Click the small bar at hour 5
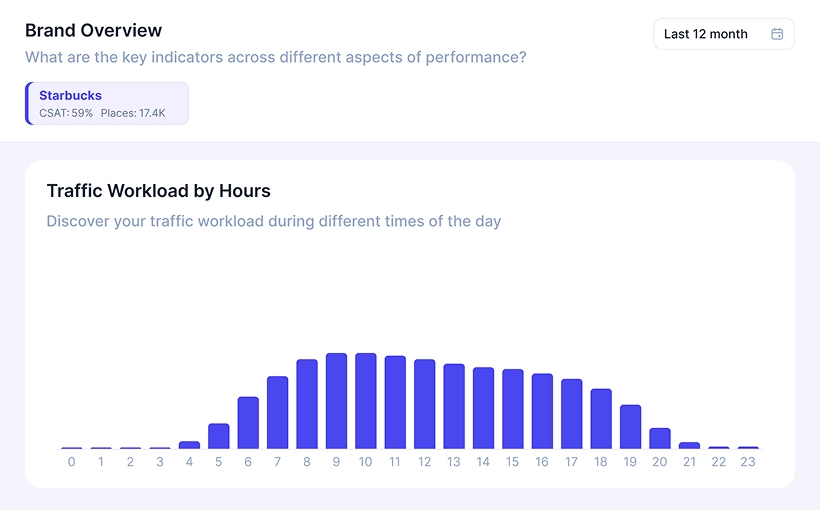The width and height of the screenshot is (820, 510). tap(219, 436)
